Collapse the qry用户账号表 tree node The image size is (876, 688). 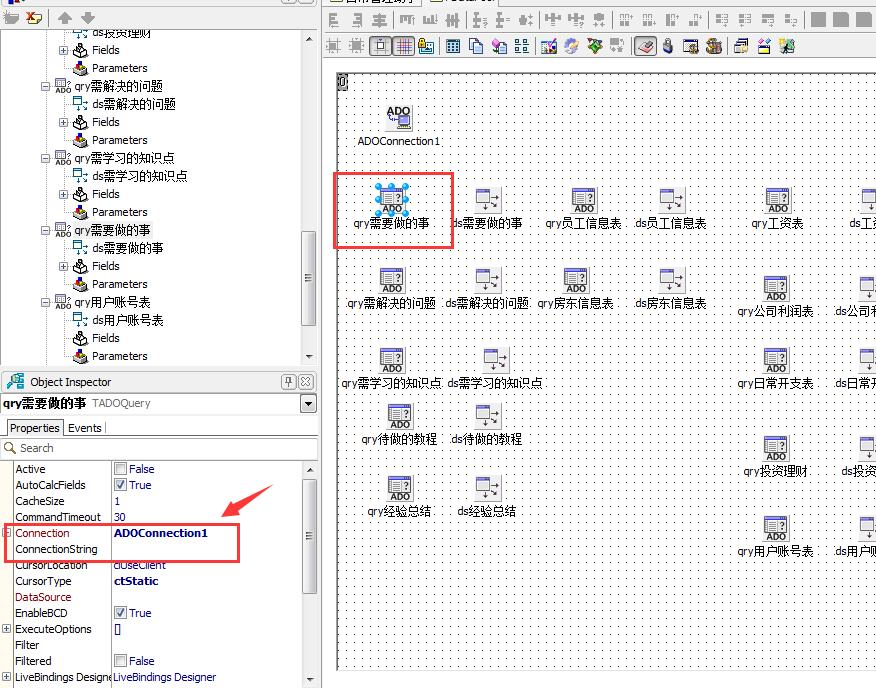click(45, 302)
